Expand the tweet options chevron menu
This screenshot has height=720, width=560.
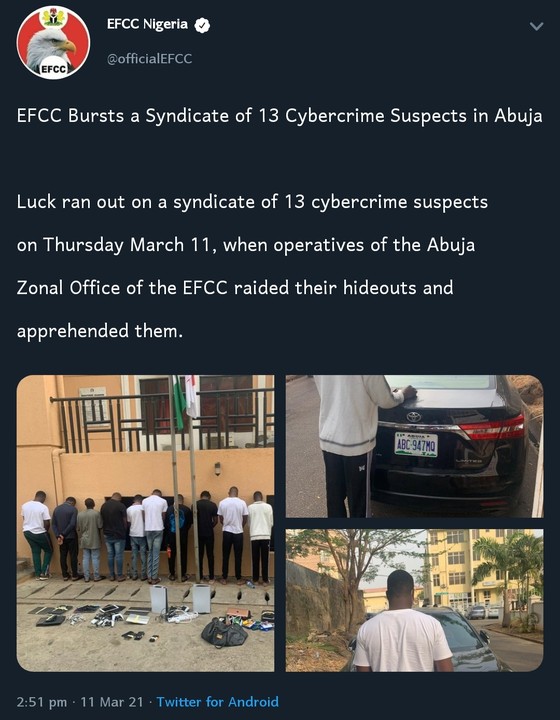pyautogui.click(x=536, y=26)
